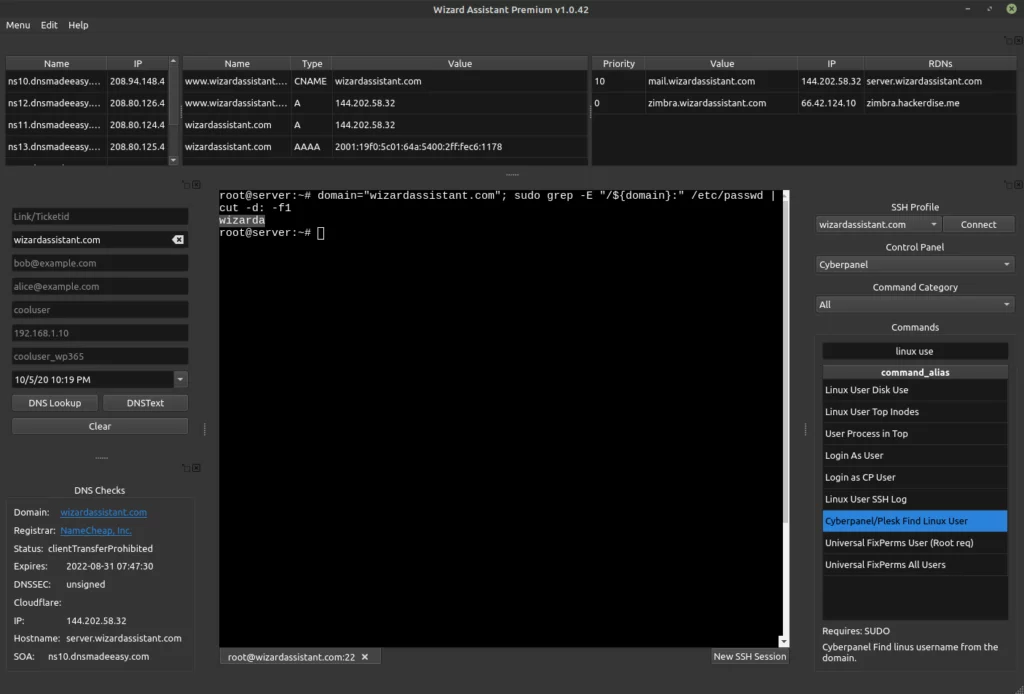Open the date and time picker dropdown
1024x694 pixels.
pos(180,380)
